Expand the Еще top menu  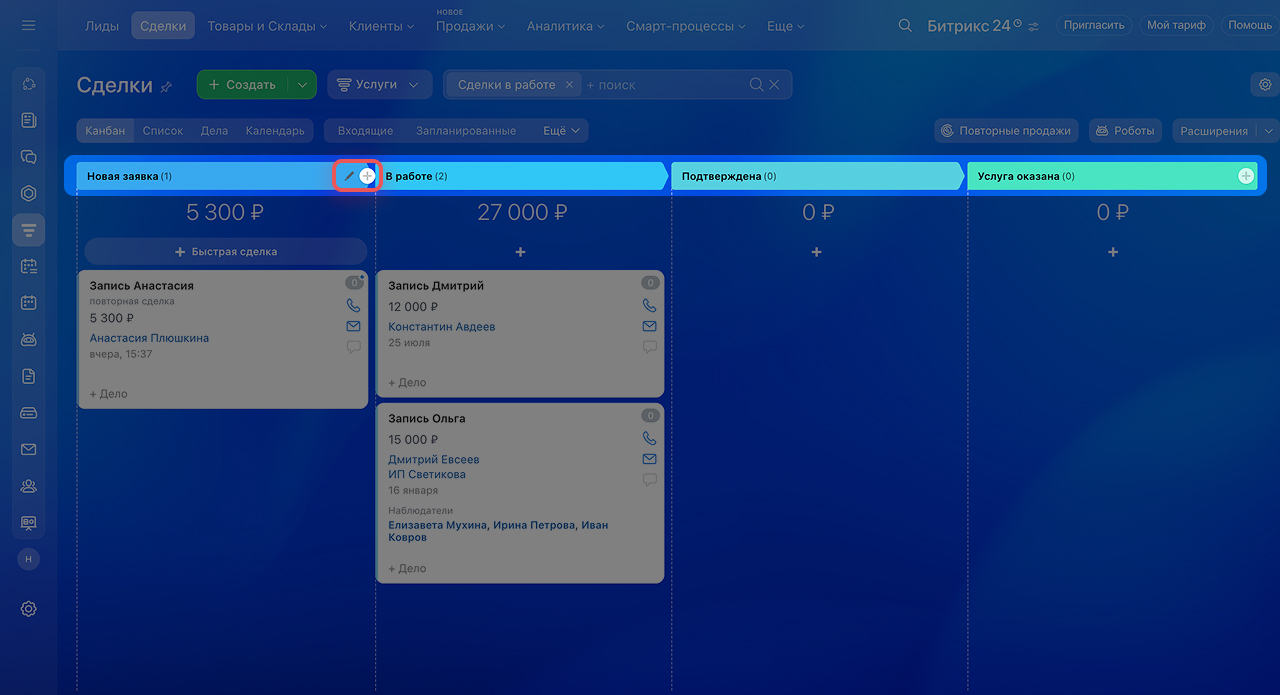pos(785,26)
